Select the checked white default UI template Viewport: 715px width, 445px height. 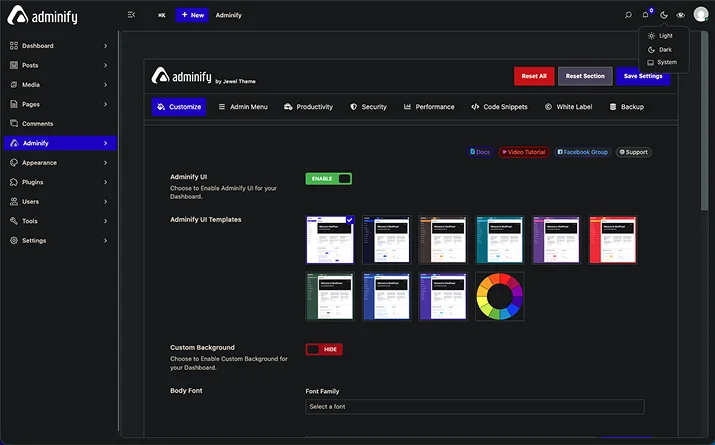(x=330, y=240)
